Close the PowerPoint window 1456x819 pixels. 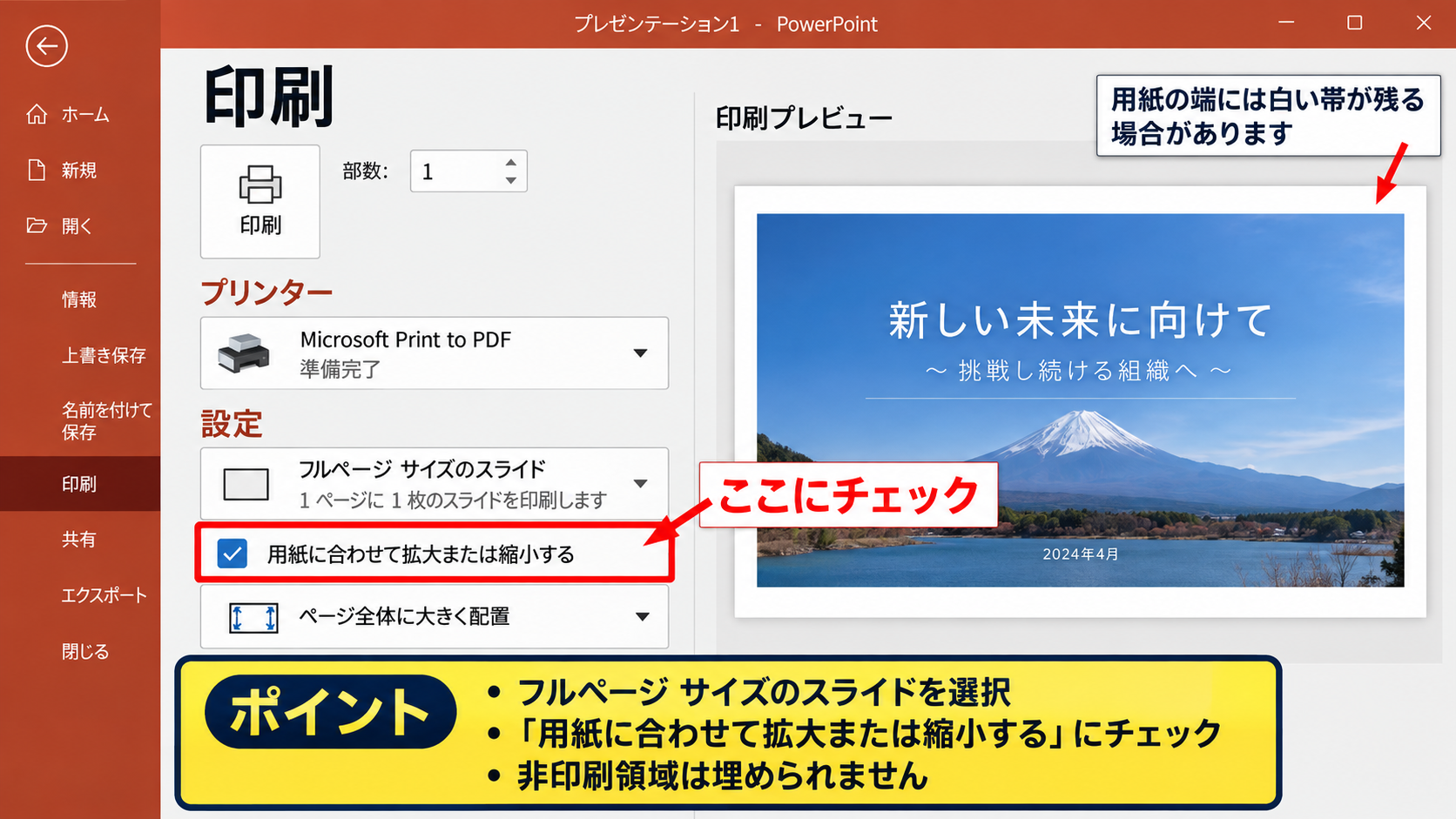1424,23
